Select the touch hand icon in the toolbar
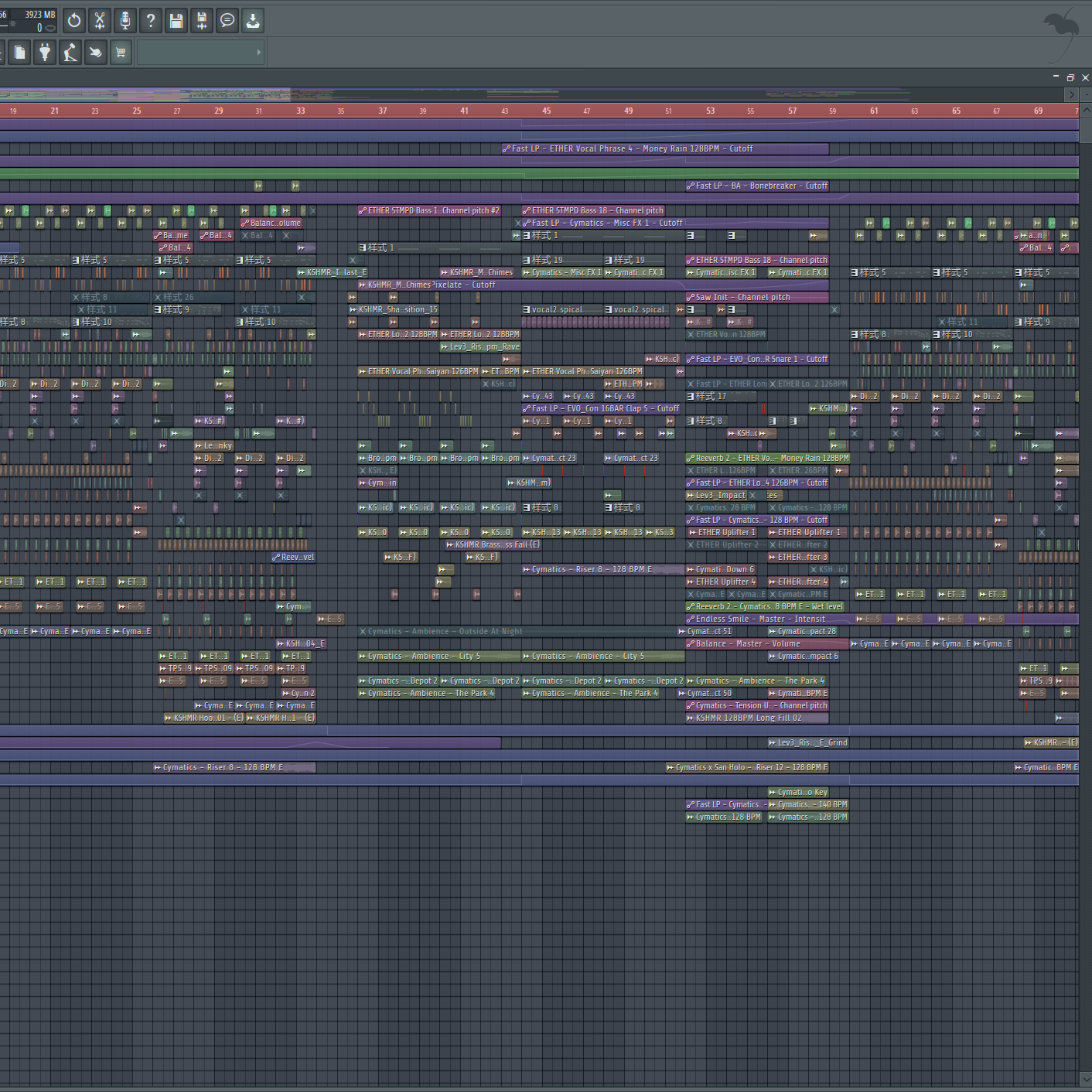Image resolution: width=1092 pixels, height=1092 pixels. coord(96,52)
